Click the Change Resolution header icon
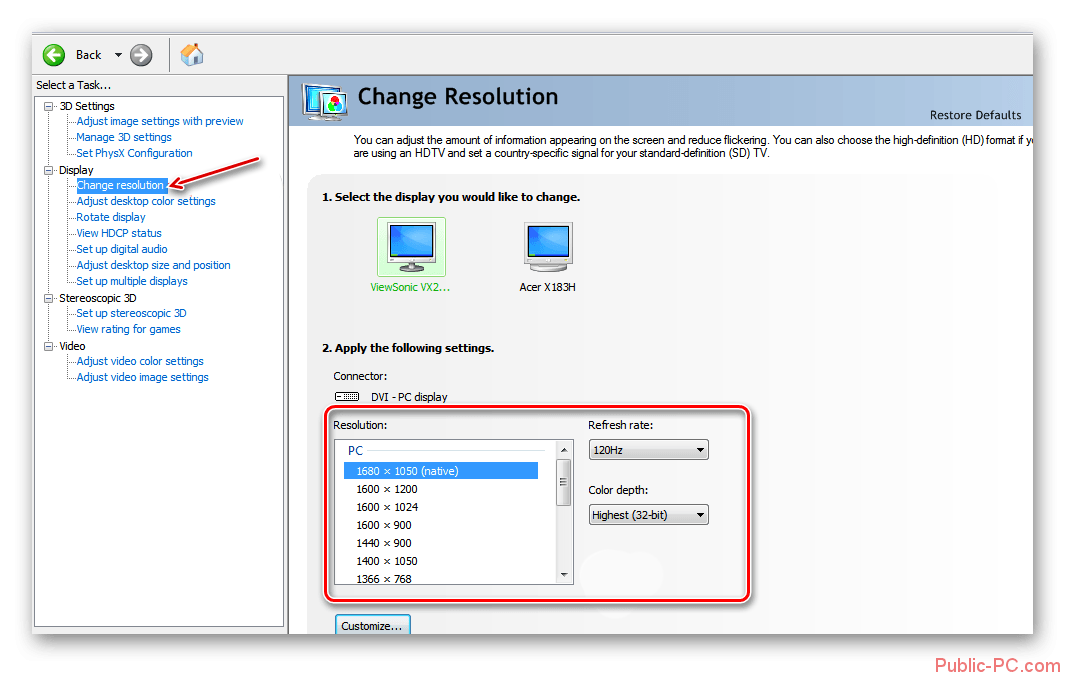Image resolution: width=1065 pixels, height=677 pixels. click(x=325, y=99)
